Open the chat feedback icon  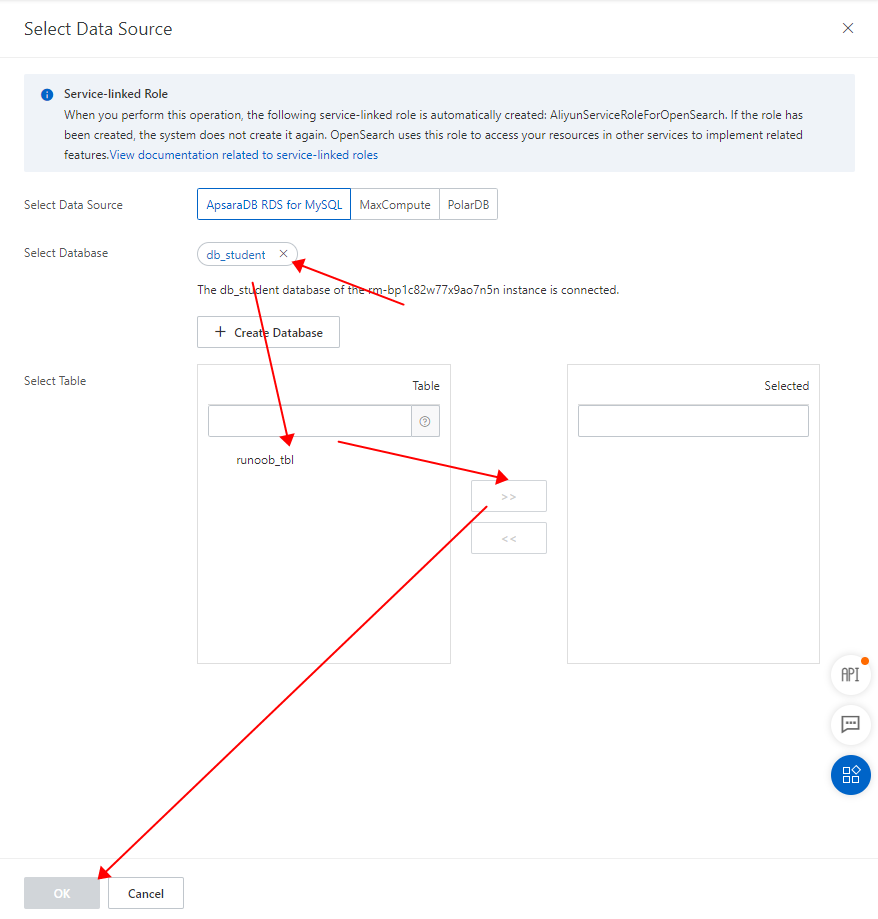[850, 724]
